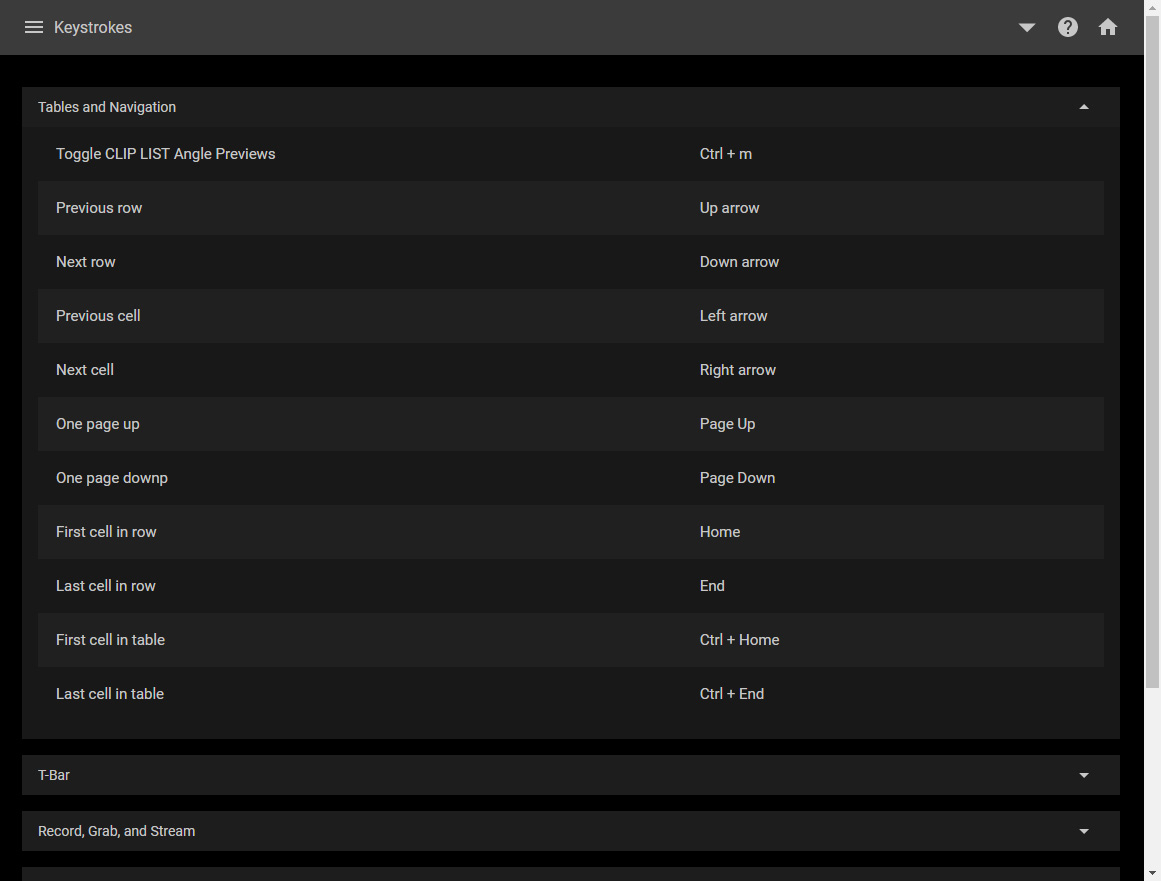Select the First cell in table row
The height and width of the screenshot is (881, 1161).
click(571, 640)
